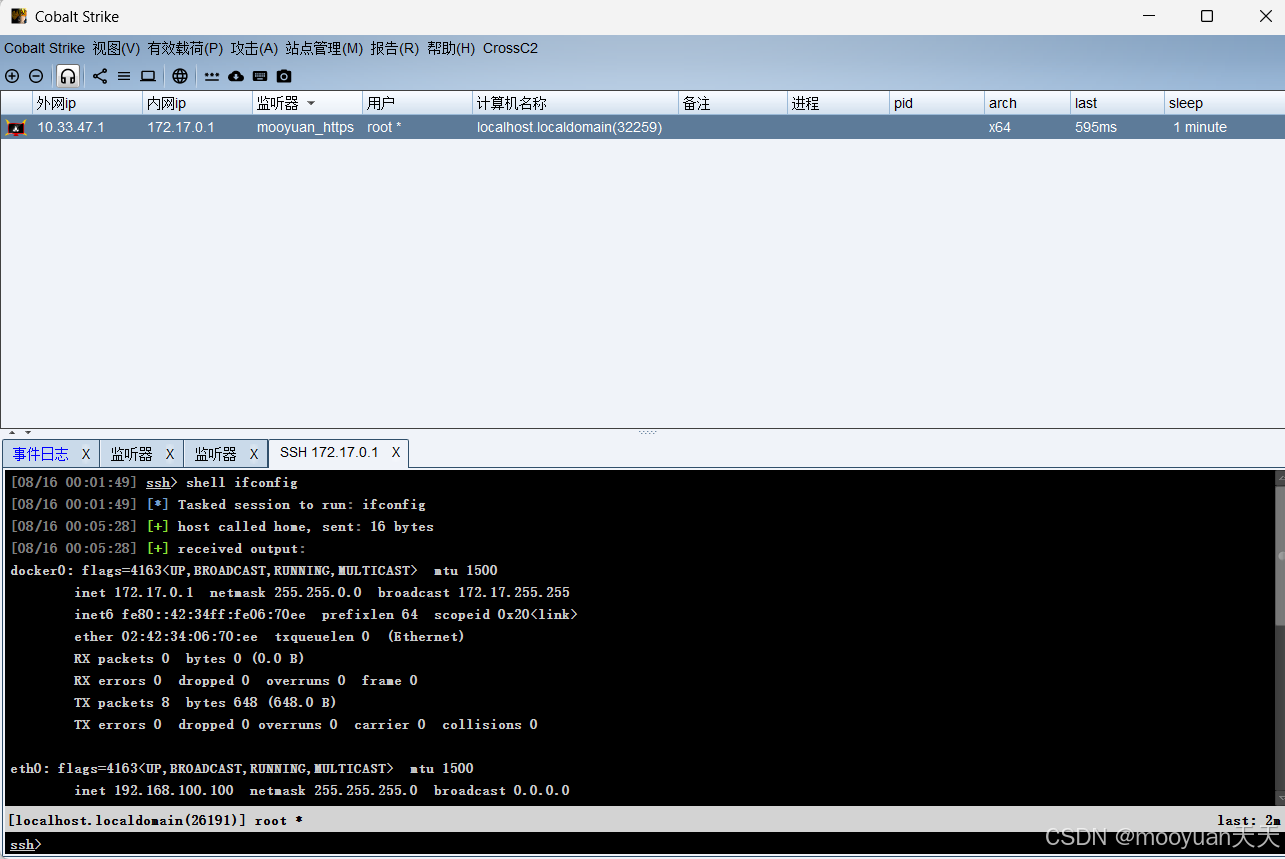
Task: Open the 帮助(H) menu
Action: tap(451, 48)
